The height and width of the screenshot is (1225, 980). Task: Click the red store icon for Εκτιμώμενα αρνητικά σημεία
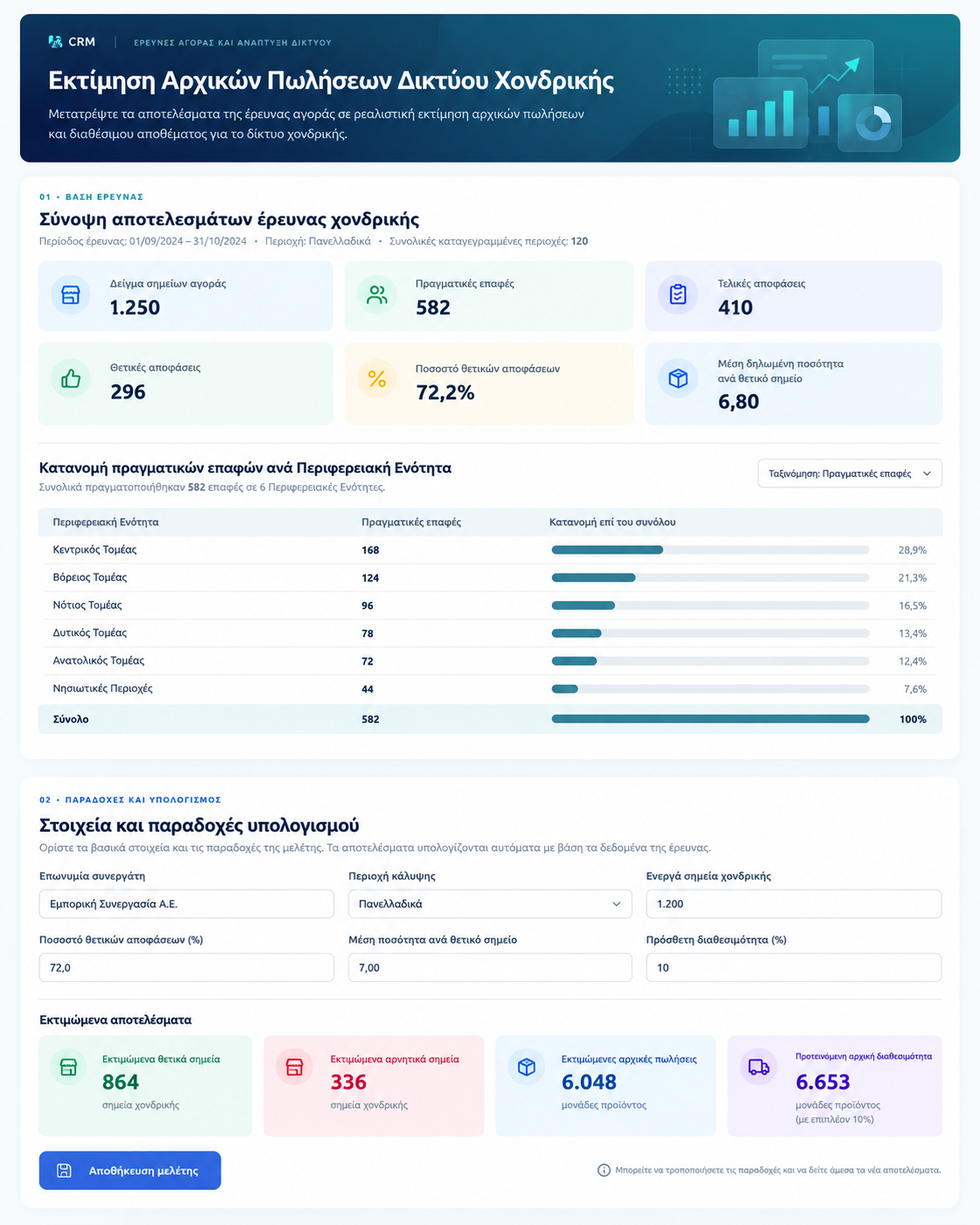tap(294, 1068)
